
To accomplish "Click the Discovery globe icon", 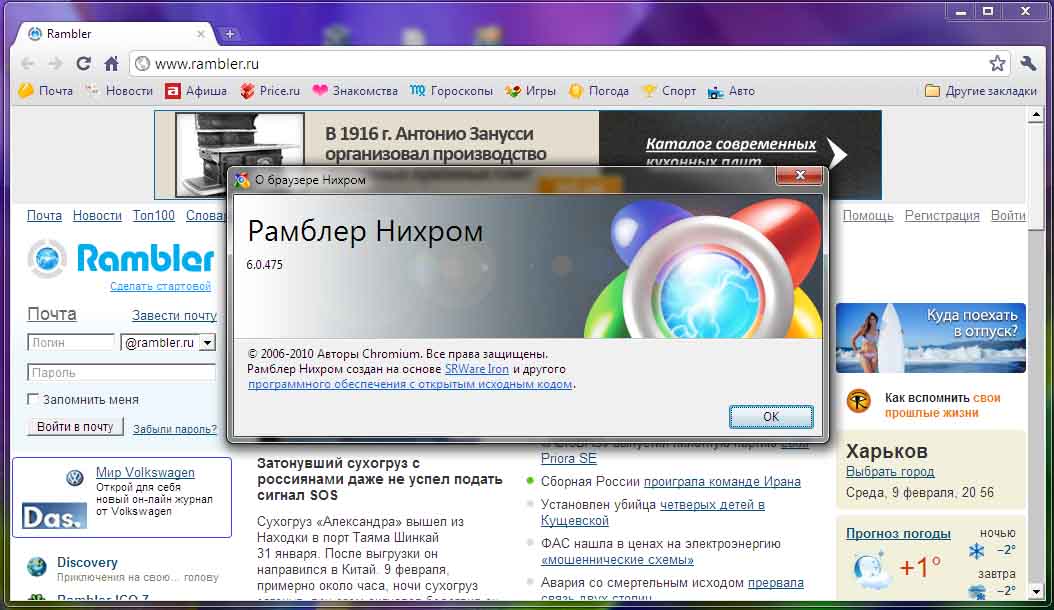I will point(37,567).
